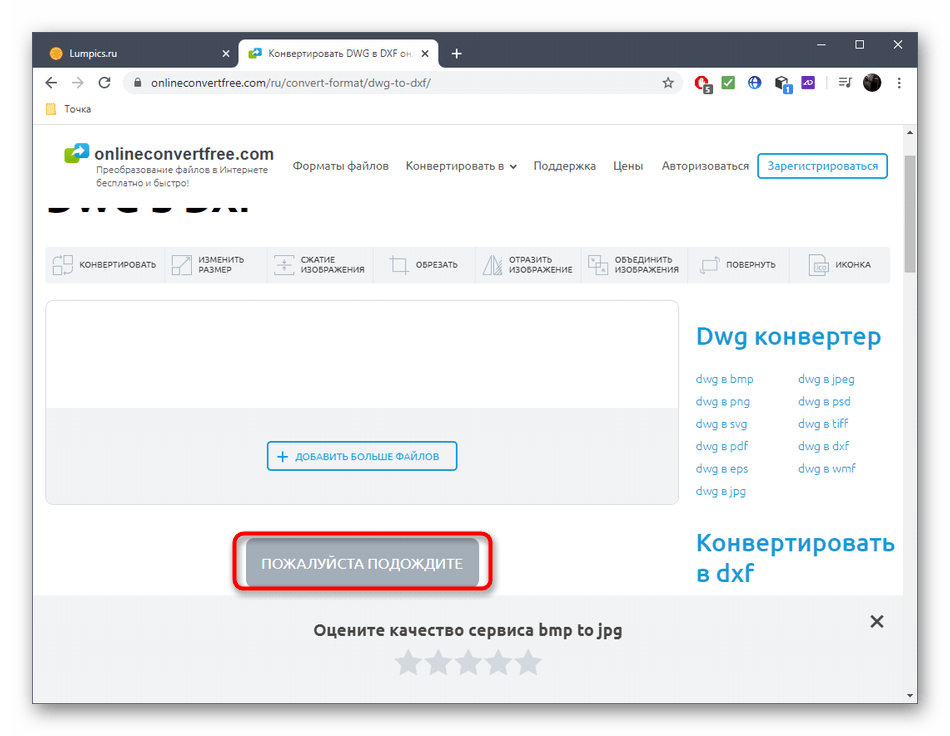This screenshot has width=950, height=736.
Task: Select the Отразить изображение tool
Action: click(x=528, y=265)
